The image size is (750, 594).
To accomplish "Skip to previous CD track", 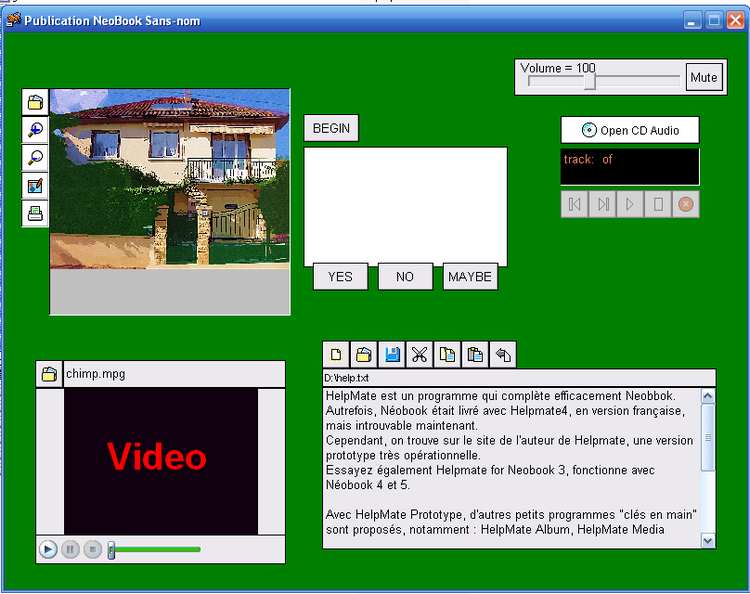I will click(574, 205).
